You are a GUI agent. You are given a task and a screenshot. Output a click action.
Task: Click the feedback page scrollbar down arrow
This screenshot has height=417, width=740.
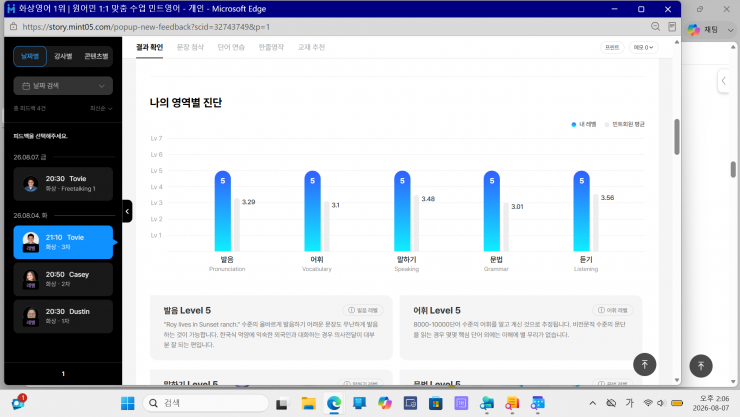click(677, 380)
